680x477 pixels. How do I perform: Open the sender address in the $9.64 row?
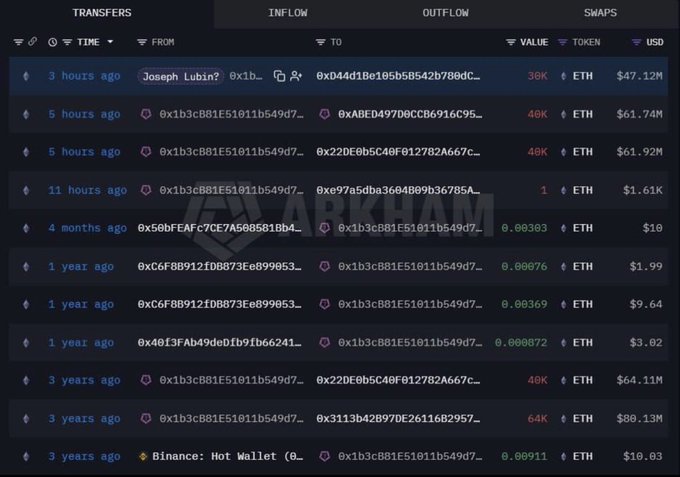219,304
